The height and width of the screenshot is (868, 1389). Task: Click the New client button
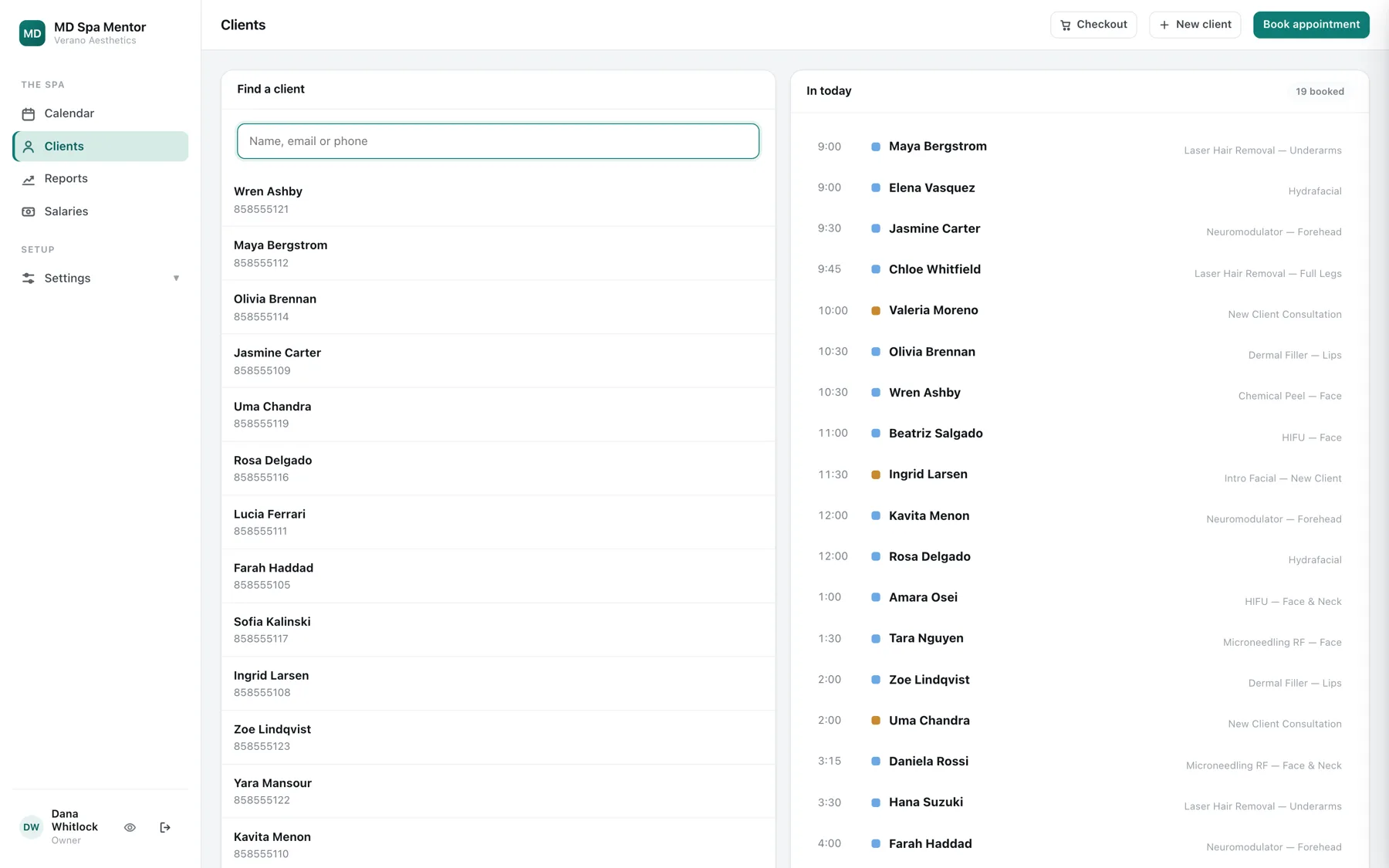click(1195, 25)
